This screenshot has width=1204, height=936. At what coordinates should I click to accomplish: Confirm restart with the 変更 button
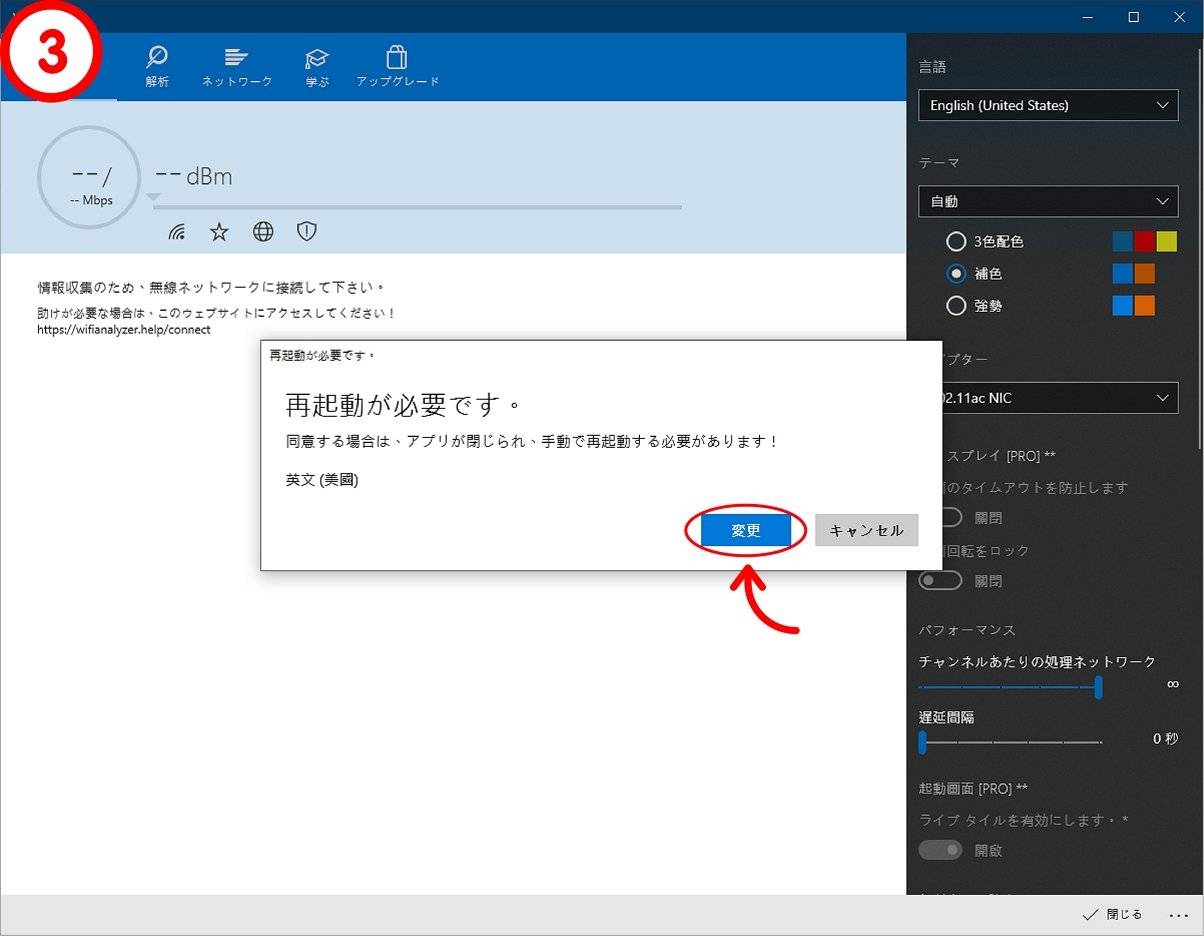746,530
